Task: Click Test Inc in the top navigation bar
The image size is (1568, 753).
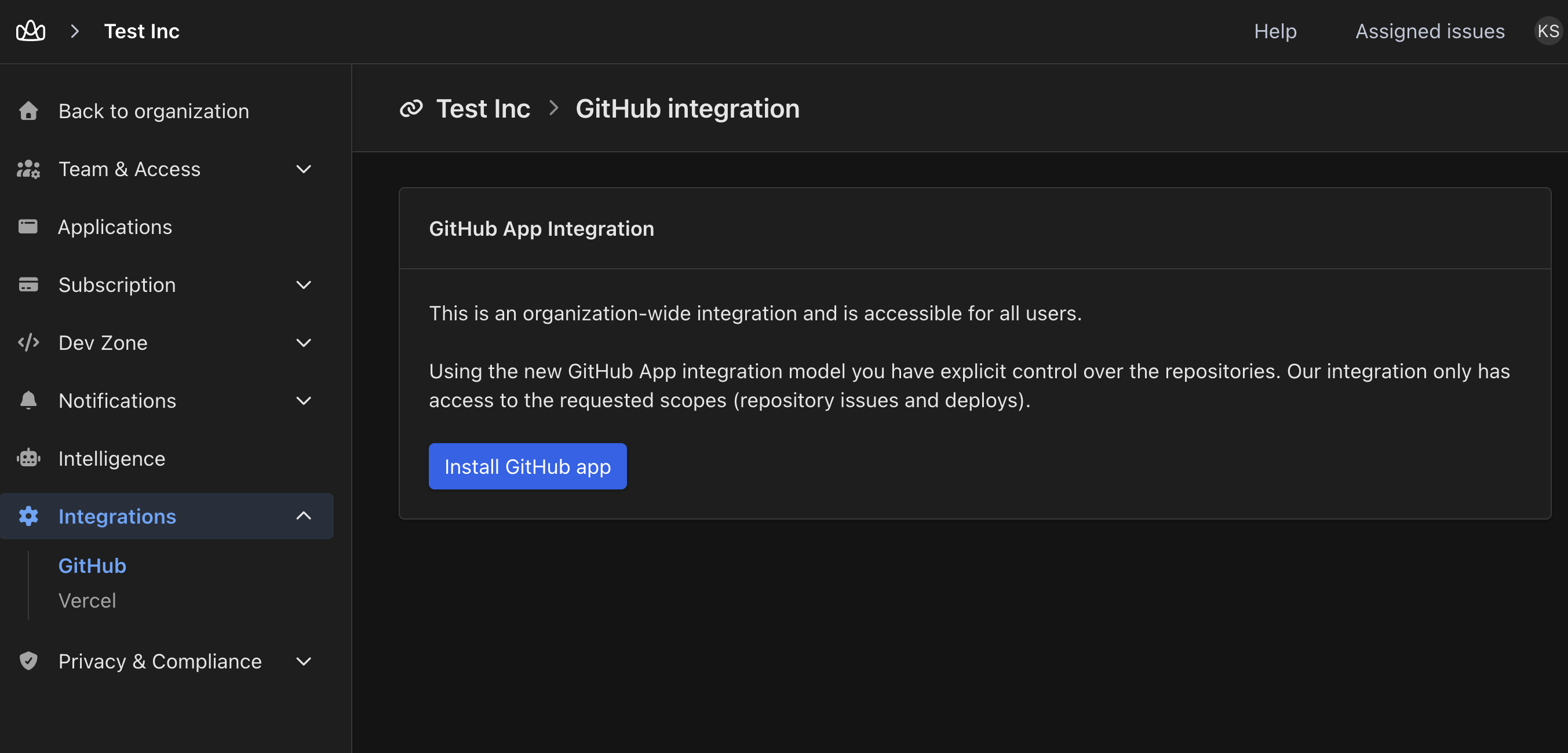Action: coord(141,31)
